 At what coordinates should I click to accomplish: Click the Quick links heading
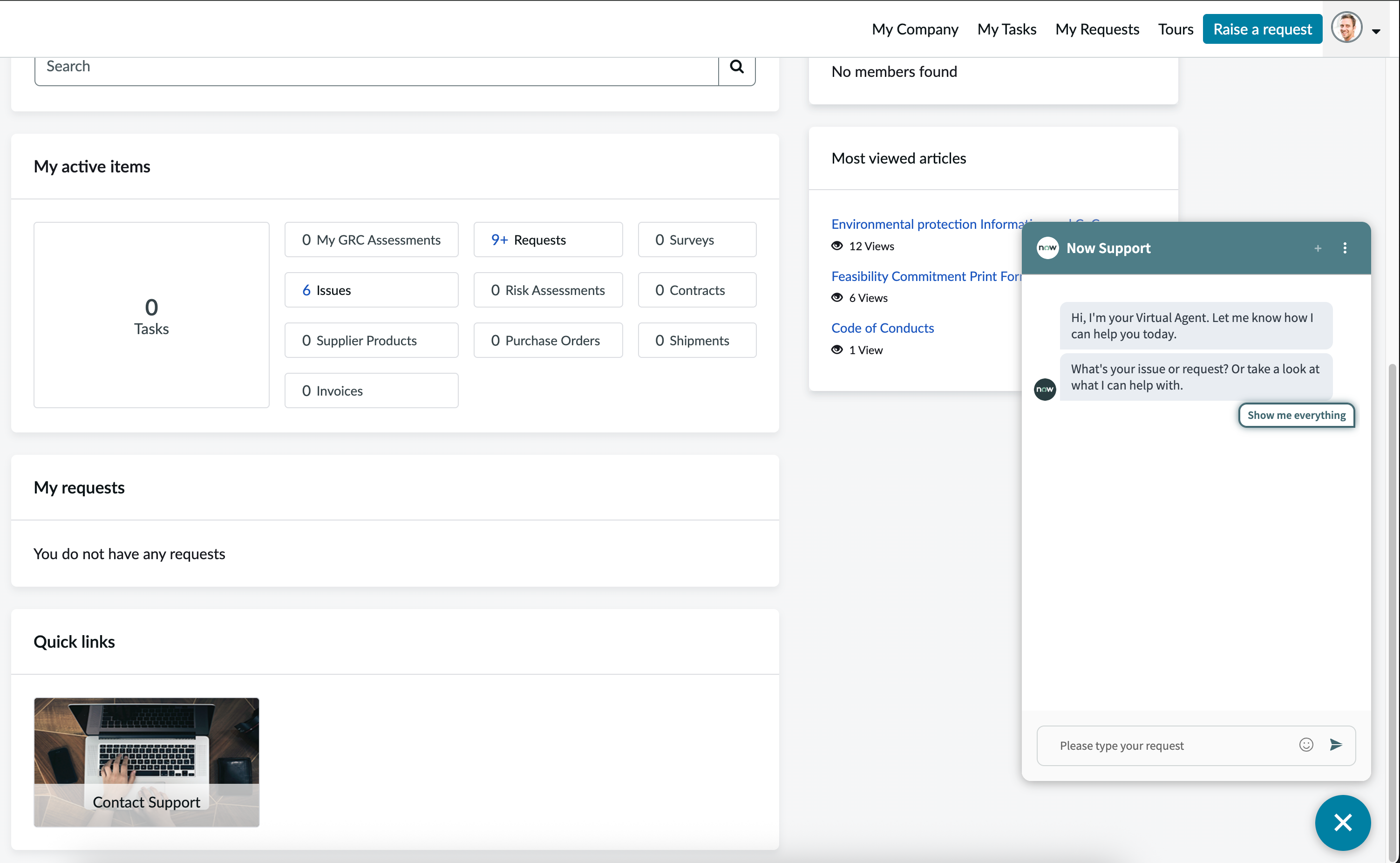pyautogui.click(x=74, y=642)
